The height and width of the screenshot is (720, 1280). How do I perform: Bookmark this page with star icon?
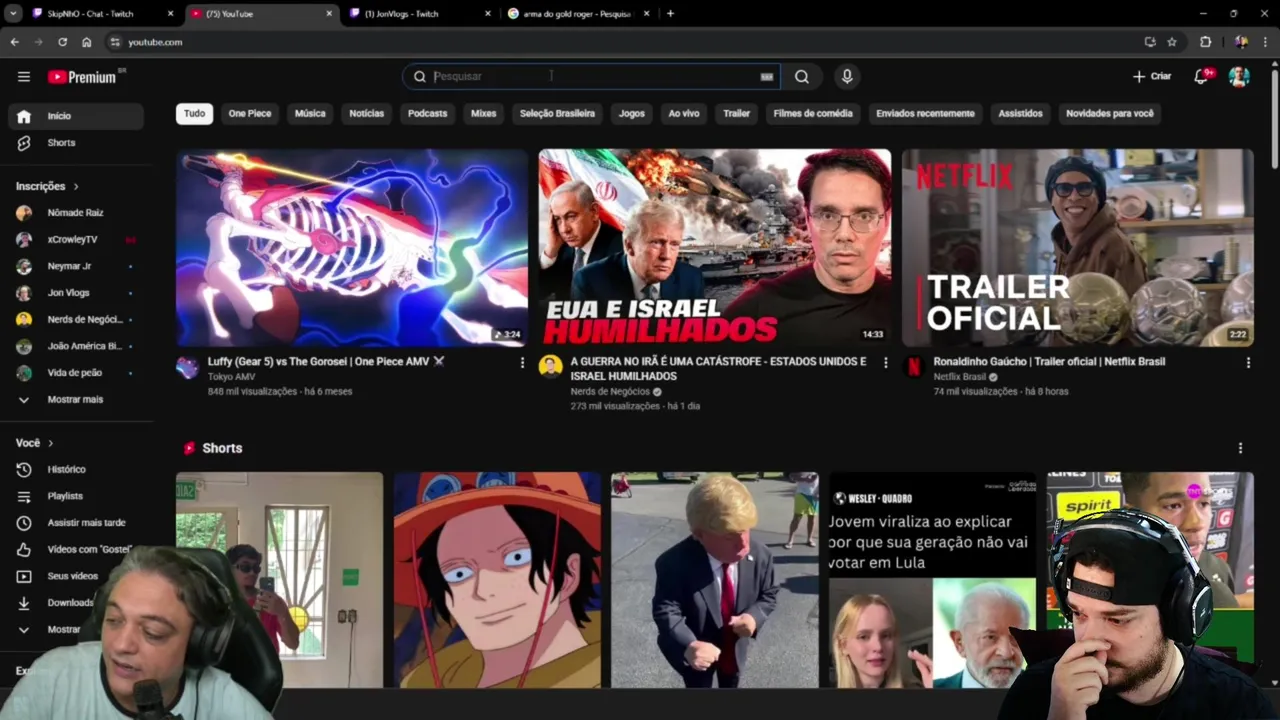(1172, 42)
